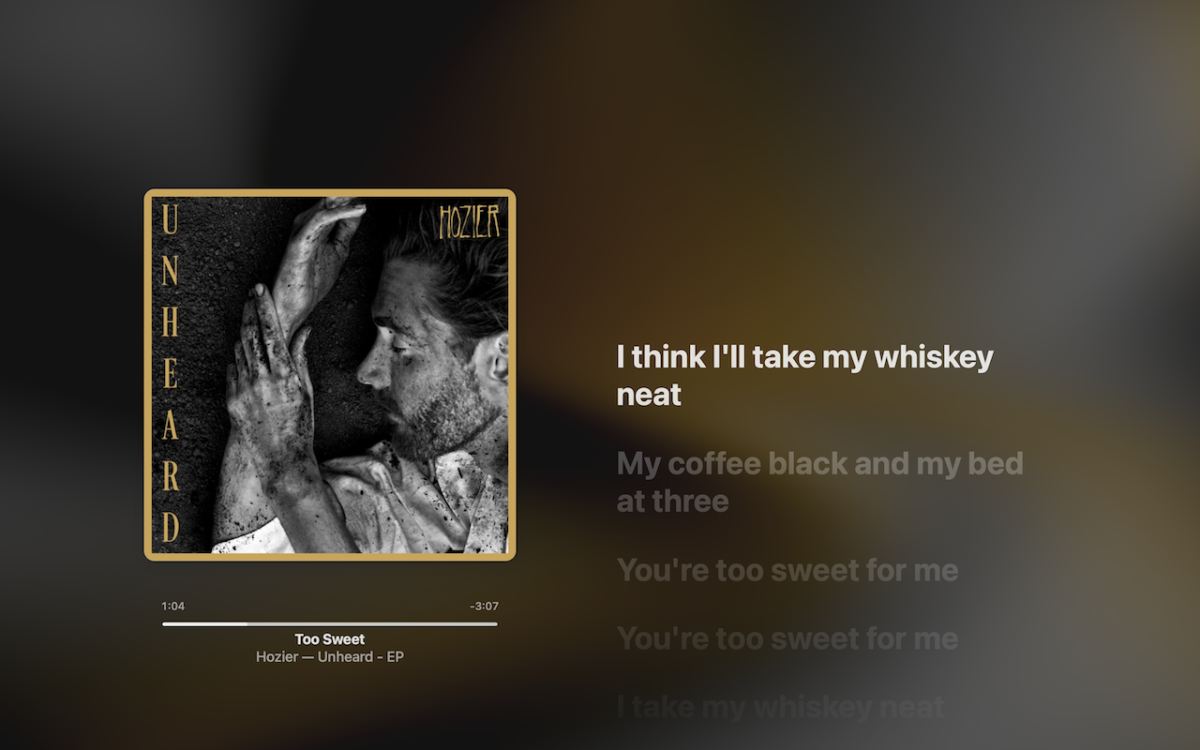This screenshot has width=1200, height=750.
Task: Click the elapsed time 1:04 label
Action: click(x=173, y=606)
